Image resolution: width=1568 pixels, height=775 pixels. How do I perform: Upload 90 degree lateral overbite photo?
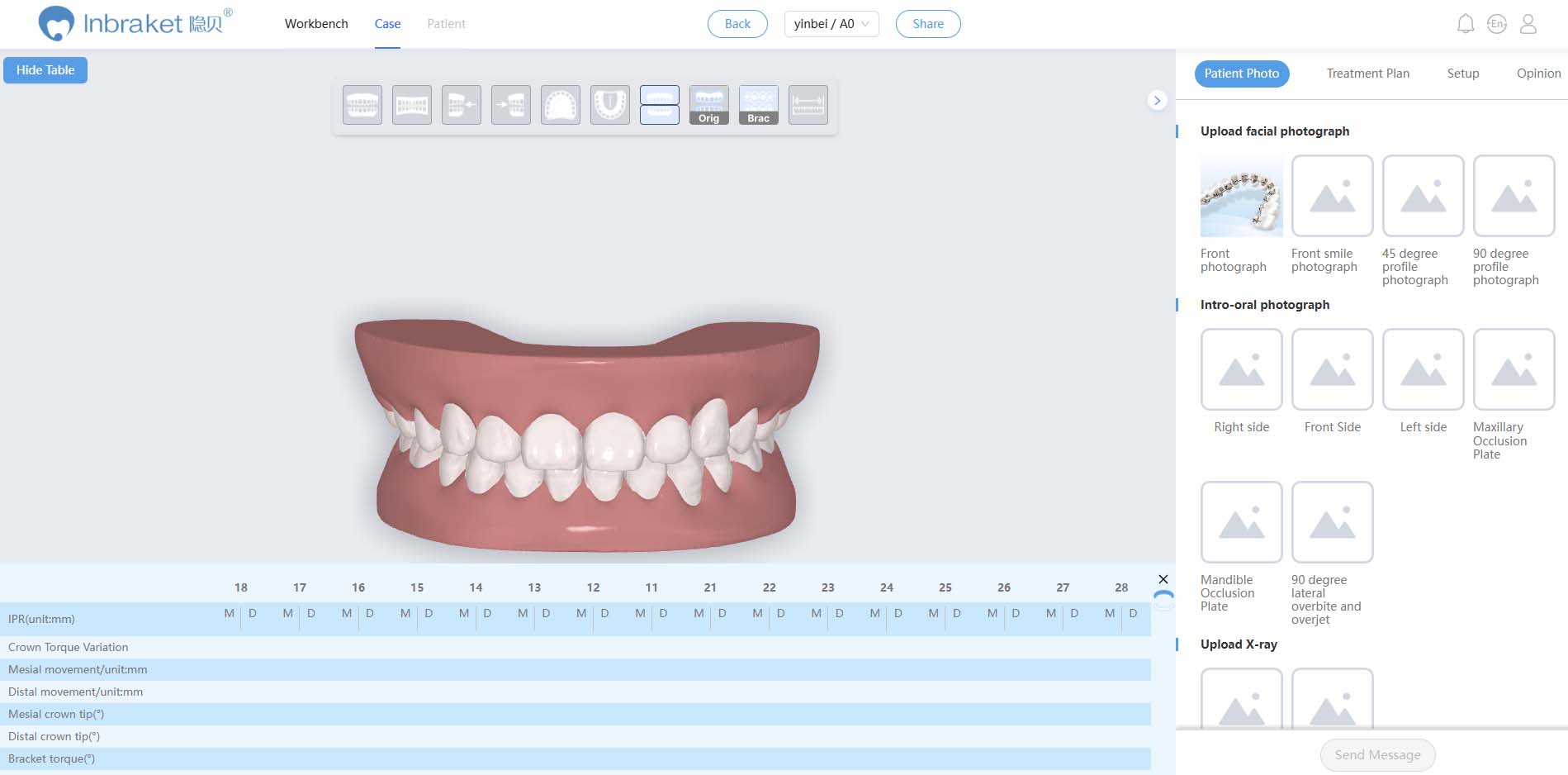pos(1333,522)
